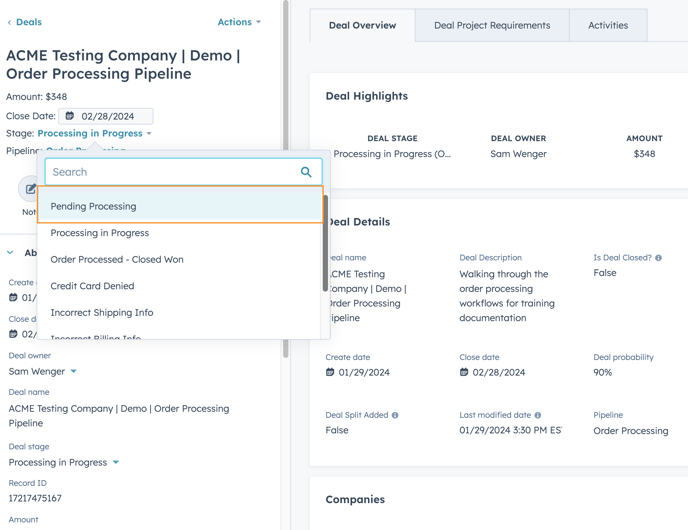The width and height of the screenshot is (688, 530).
Task: Switch to Deal Overview tab
Action: pyautogui.click(x=362, y=25)
